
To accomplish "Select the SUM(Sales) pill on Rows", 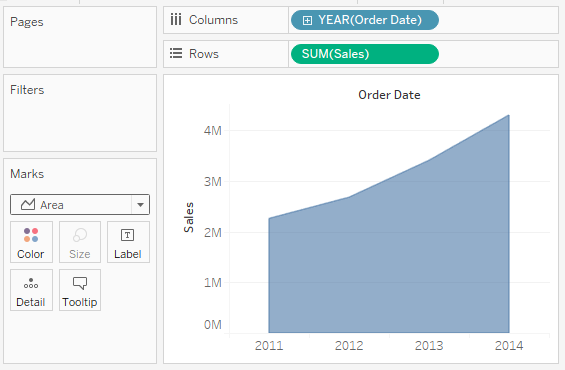I will [x=365, y=54].
